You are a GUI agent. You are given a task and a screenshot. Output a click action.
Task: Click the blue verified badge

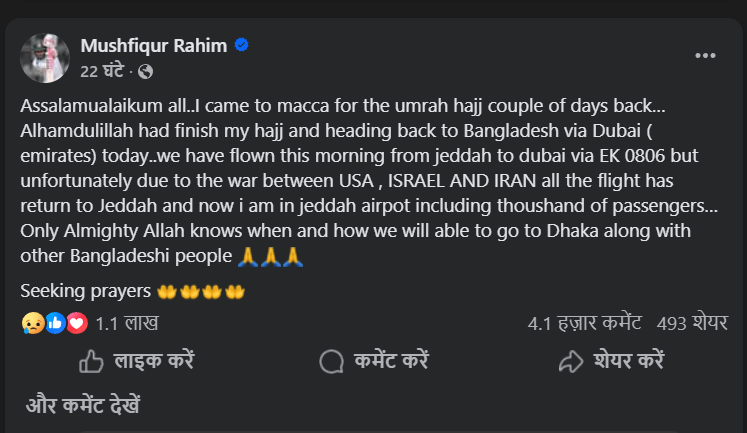point(241,45)
